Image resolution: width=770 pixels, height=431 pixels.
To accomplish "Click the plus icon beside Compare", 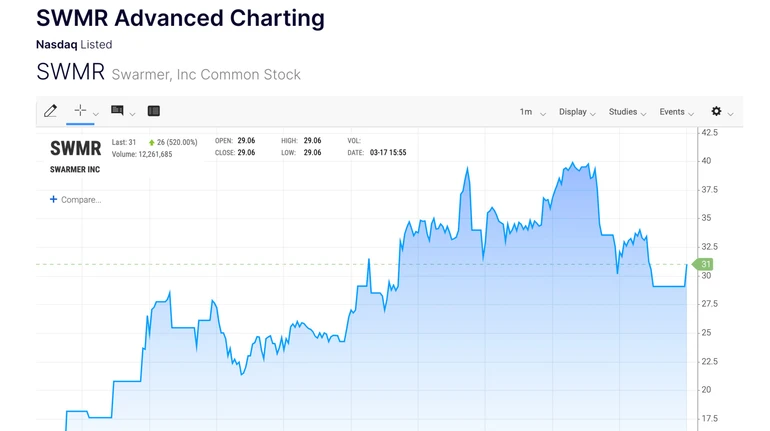I will [x=54, y=200].
